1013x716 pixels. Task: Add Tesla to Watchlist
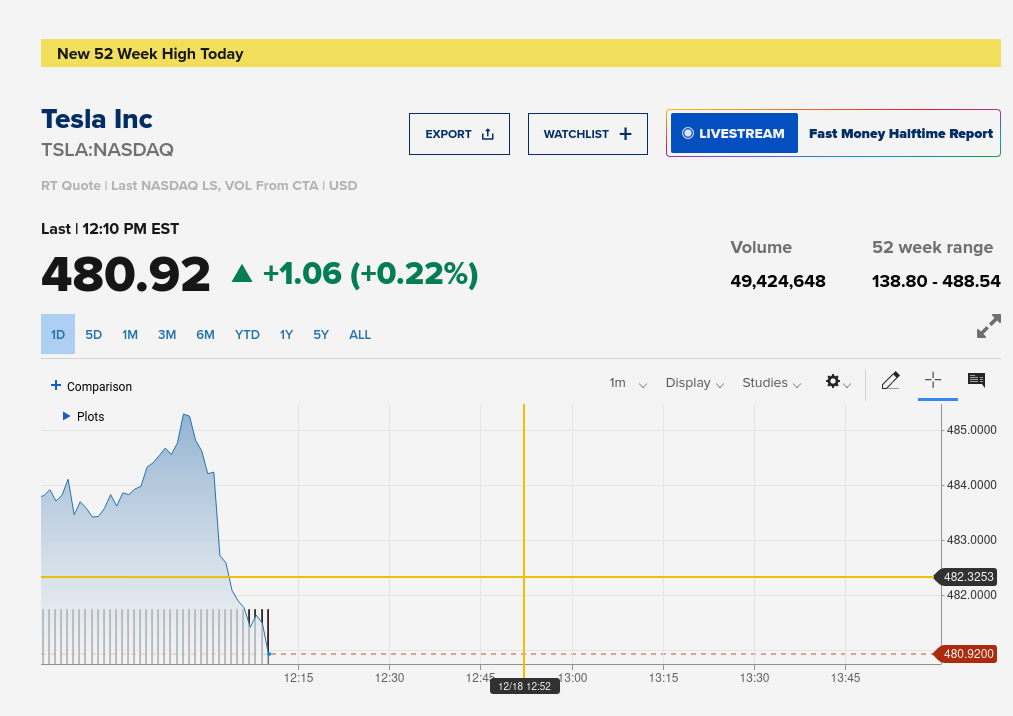(588, 134)
